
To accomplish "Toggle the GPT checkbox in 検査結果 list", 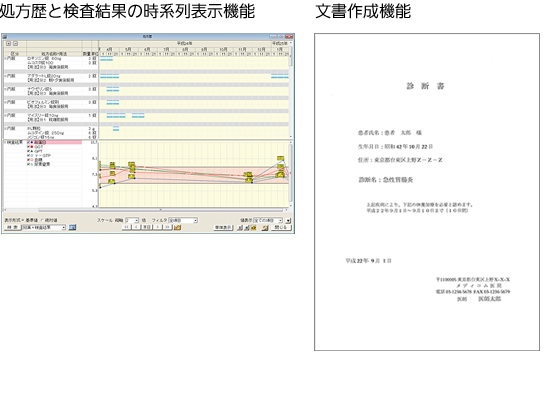I will (x=28, y=151).
